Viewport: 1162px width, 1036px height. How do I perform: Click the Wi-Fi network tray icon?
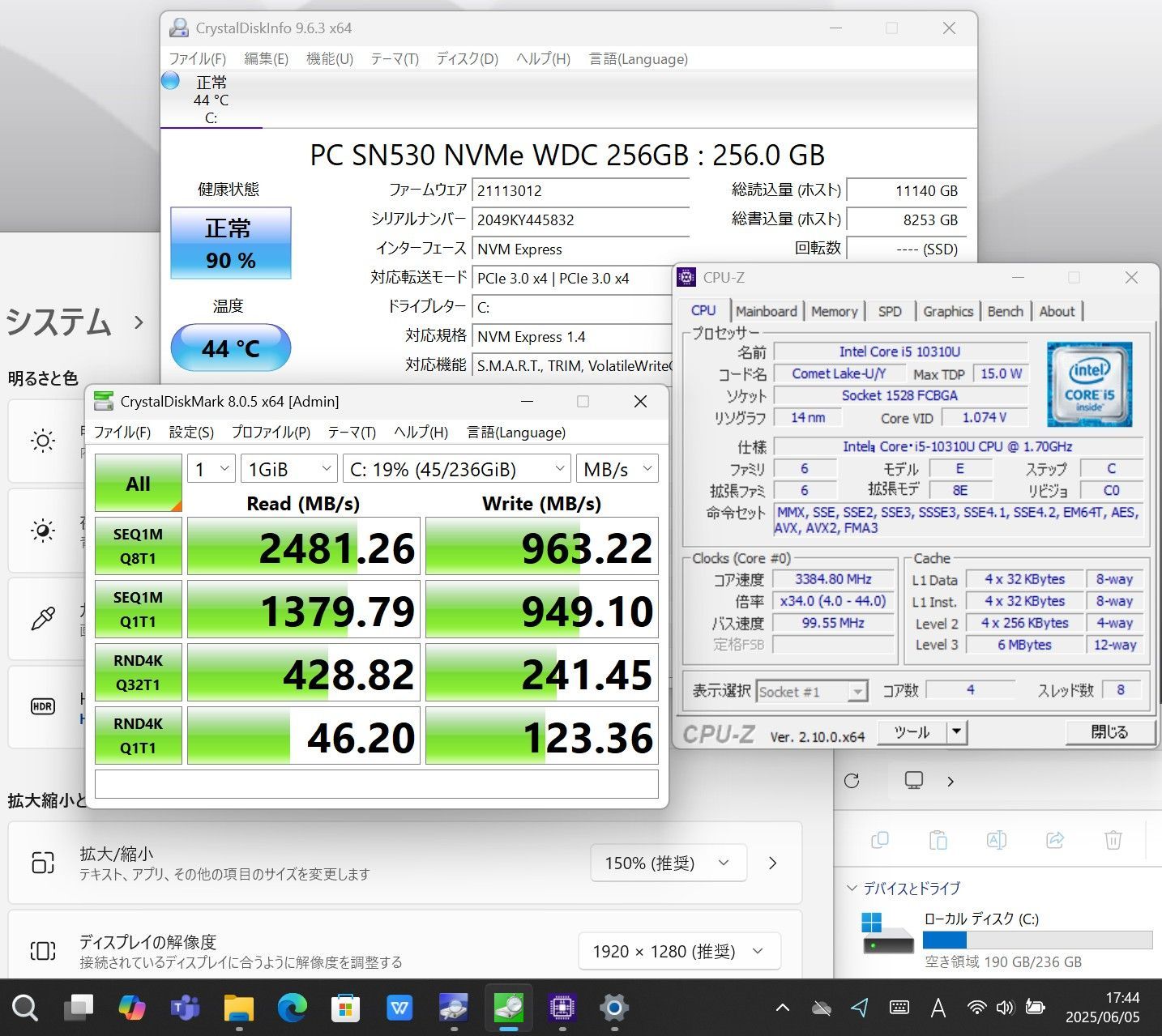pos(977,1008)
